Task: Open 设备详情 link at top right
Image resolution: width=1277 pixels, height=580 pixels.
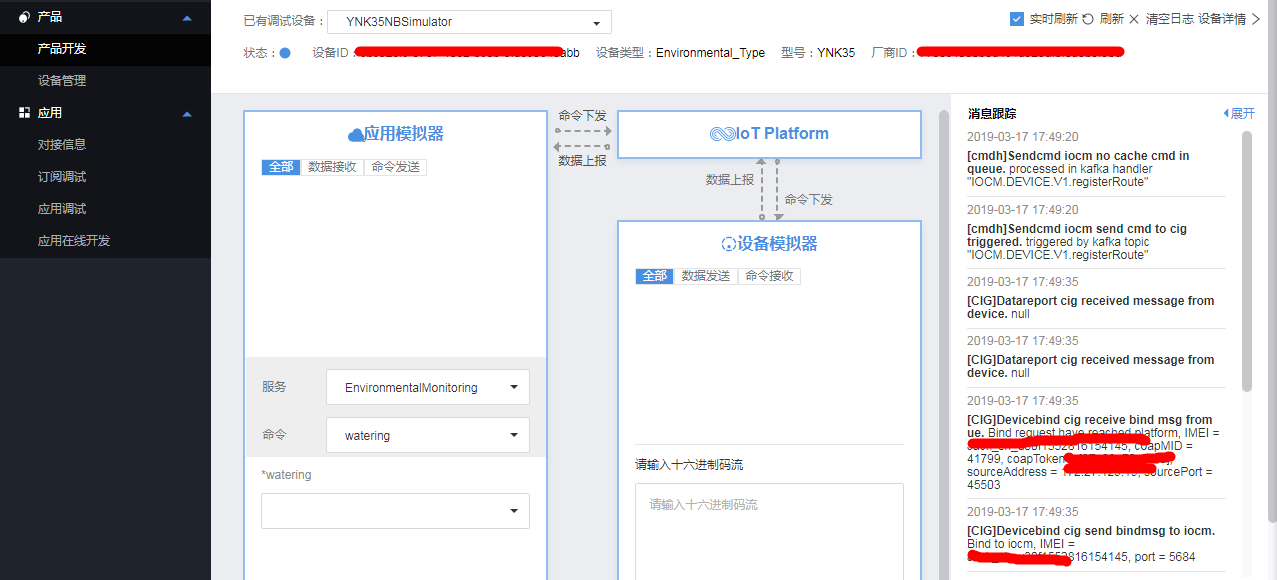Action: (x=1228, y=19)
